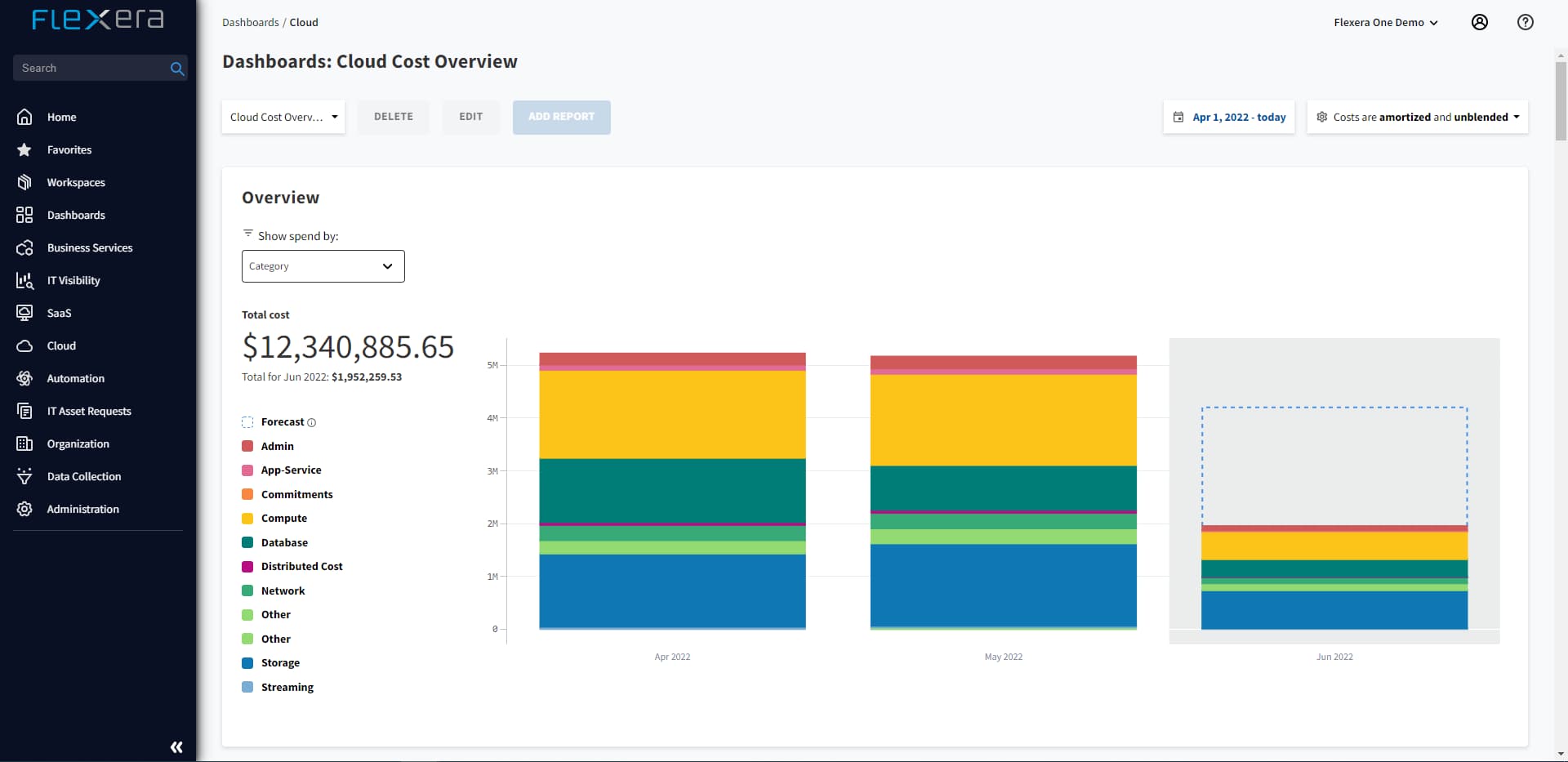The width and height of the screenshot is (1568, 762).
Task: Click the IT Asset Requests icon
Action: (24, 411)
